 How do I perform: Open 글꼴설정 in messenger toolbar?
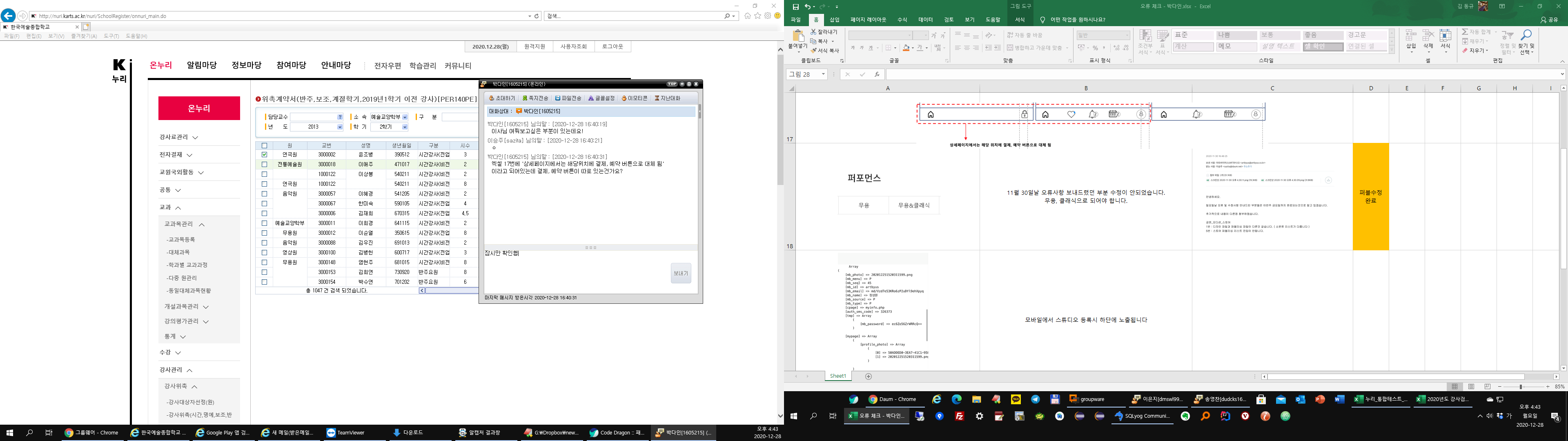(x=601, y=98)
